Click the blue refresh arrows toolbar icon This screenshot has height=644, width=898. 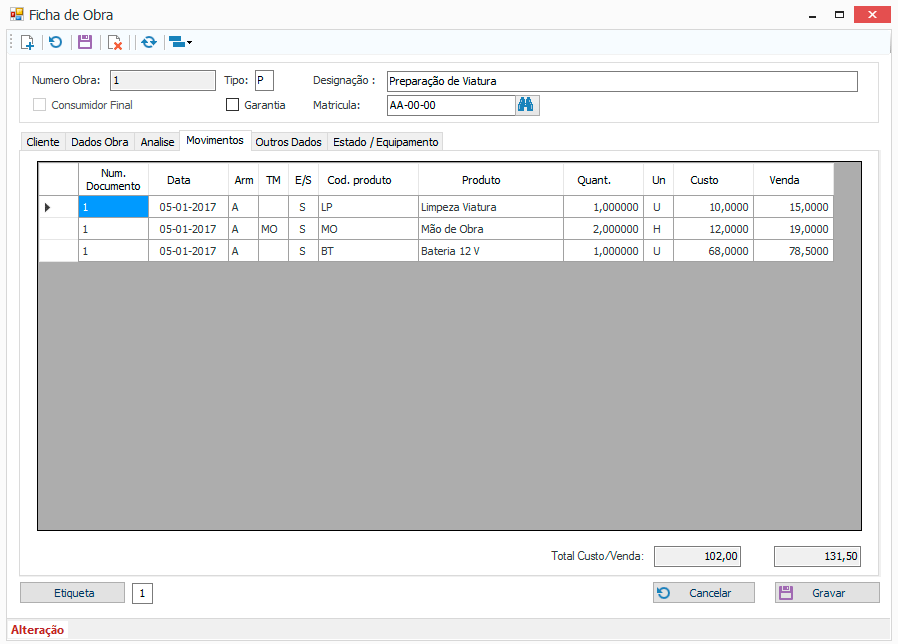(149, 42)
